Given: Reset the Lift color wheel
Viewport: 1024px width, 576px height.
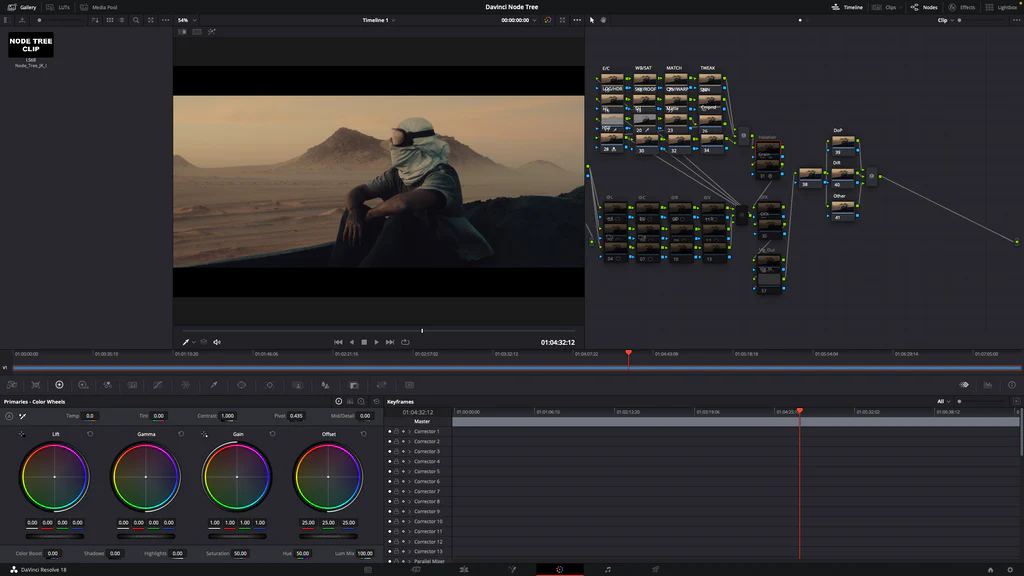Looking at the screenshot, I should click(x=90, y=434).
